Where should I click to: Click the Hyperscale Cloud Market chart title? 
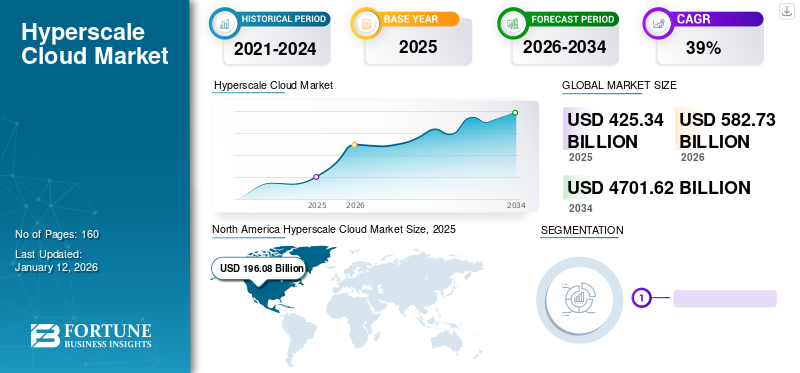(273, 85)
